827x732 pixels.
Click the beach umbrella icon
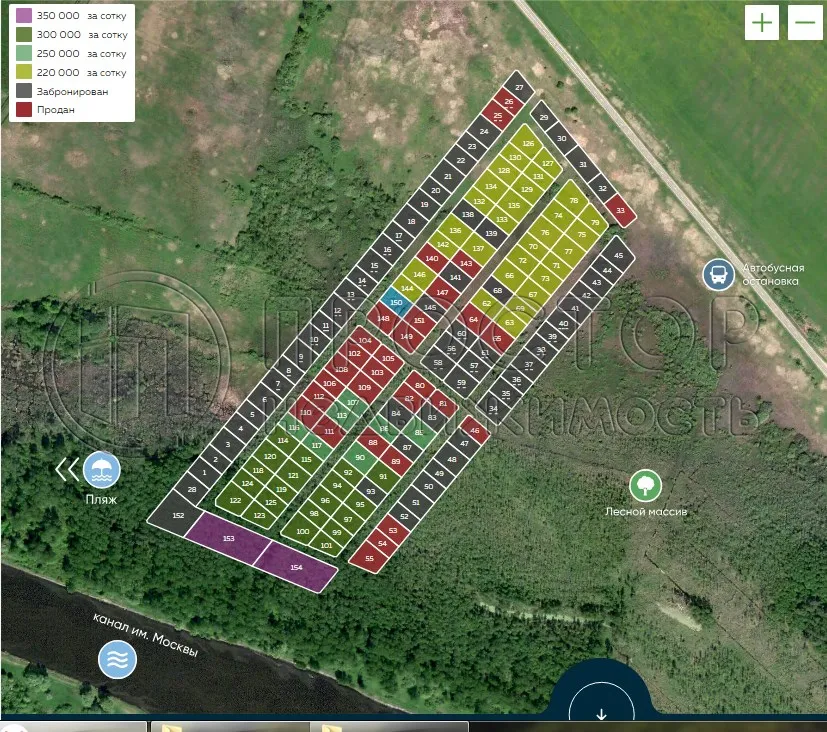tap(101, 468)
